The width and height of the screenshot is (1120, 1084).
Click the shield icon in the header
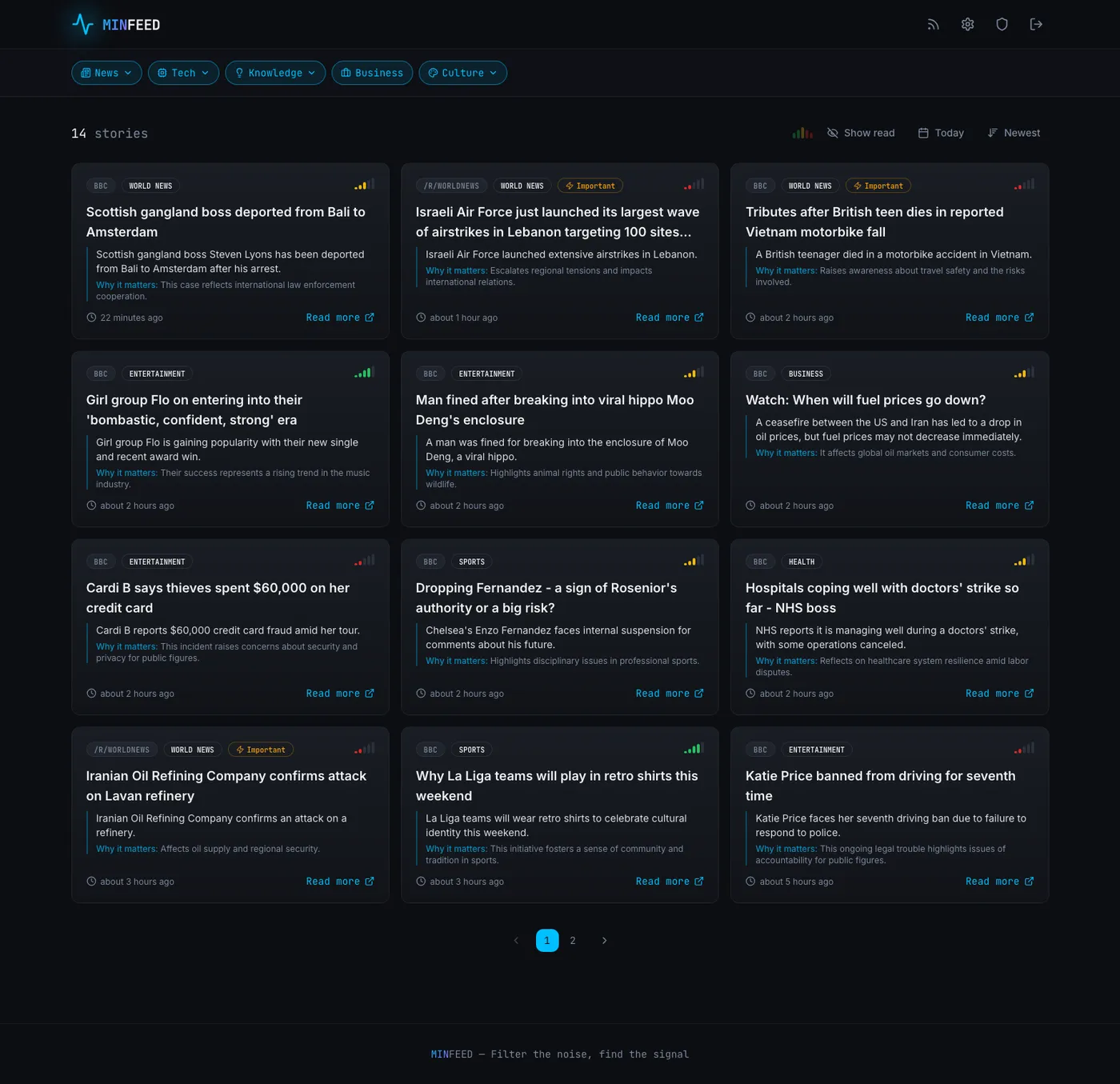pyautogui.click(x=1002, y=24)
